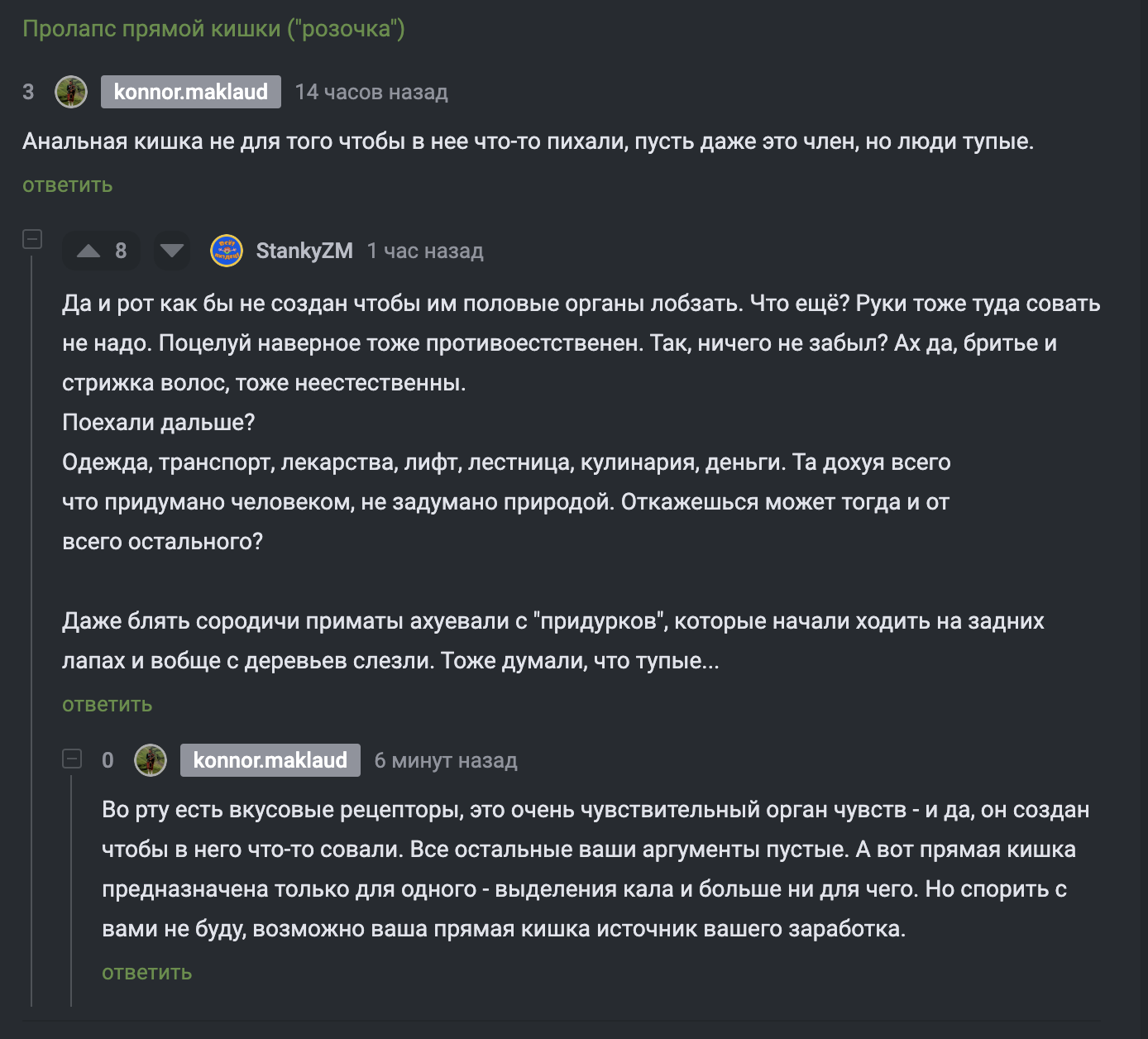The height and width of the screenshot is (1039, 1148).
Task: Reply to the last konnor.maklaud message
Action: pyautogui.click(x=146, y=973)
